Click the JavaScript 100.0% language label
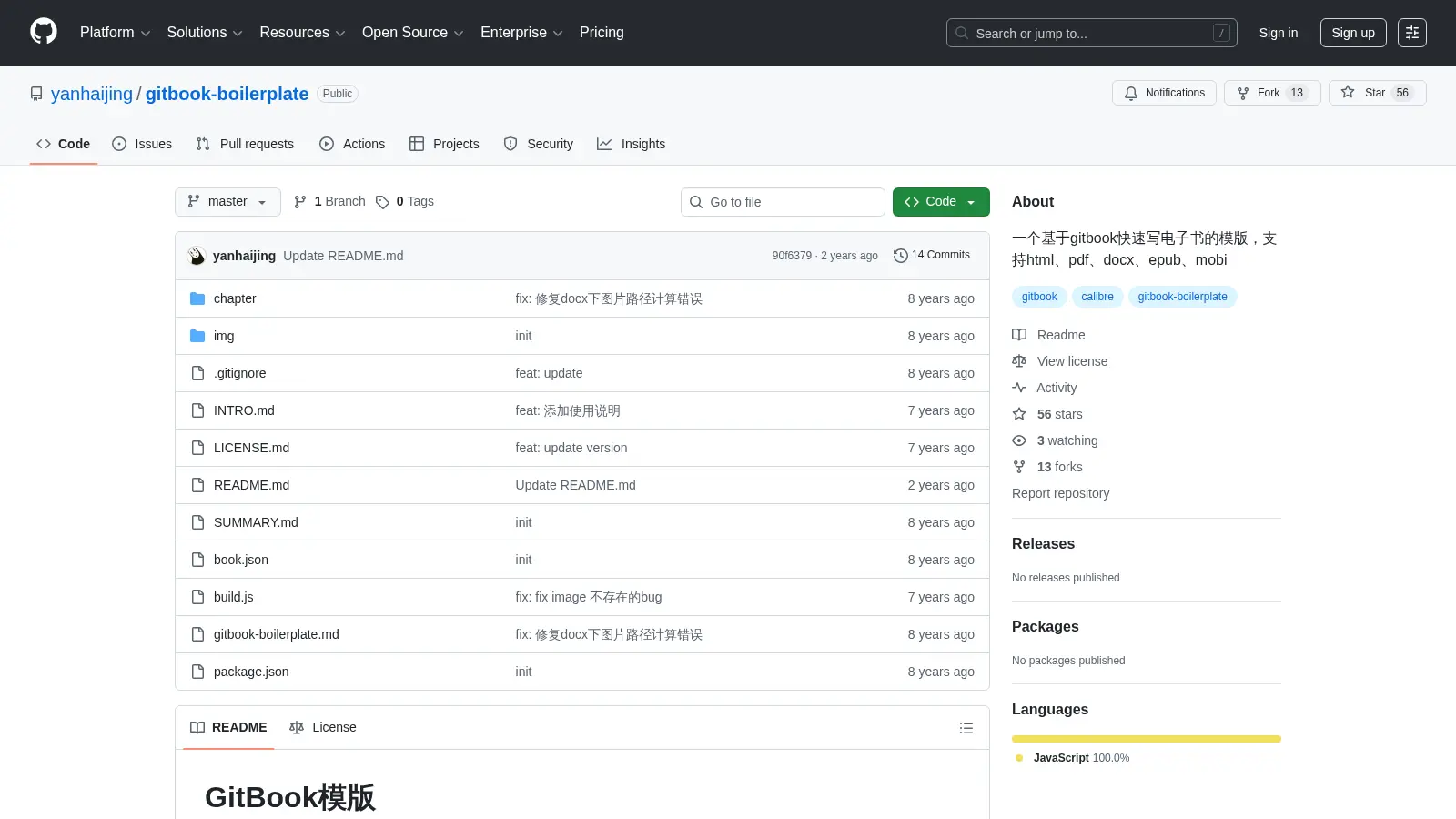The height and width of the screenshot is (819, 1456). click(x=1081, y=758)
